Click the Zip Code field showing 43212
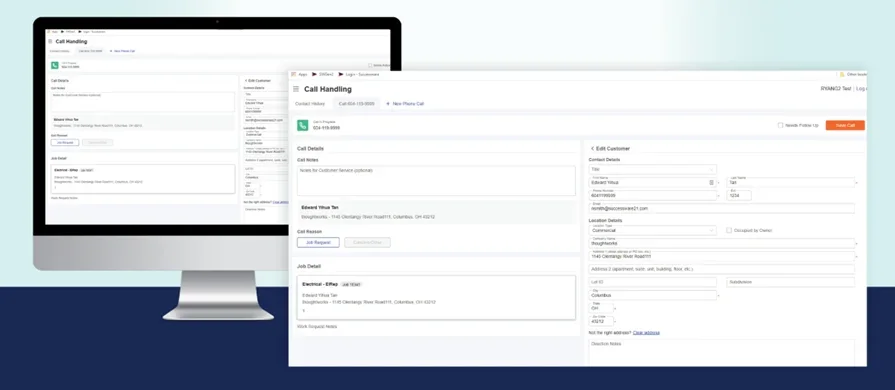895x390 pixels. coord(601,321)
